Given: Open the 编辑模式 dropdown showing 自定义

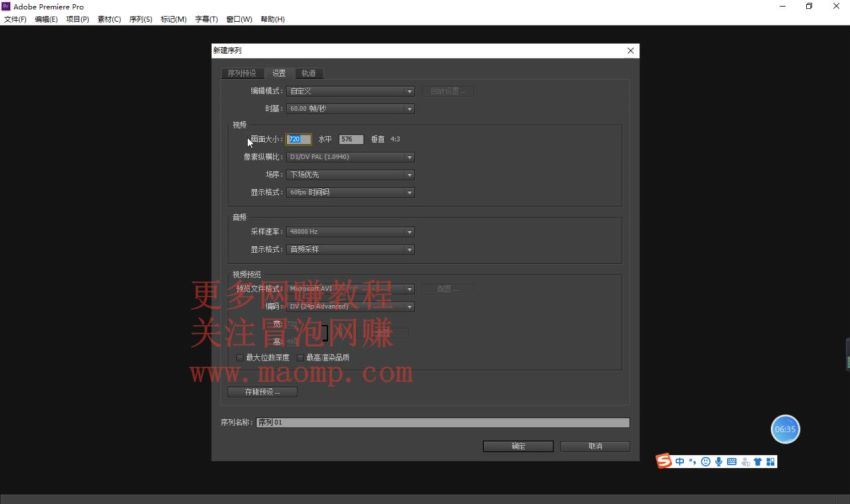Looking at the screenshot, I should (x=350, y=91).
